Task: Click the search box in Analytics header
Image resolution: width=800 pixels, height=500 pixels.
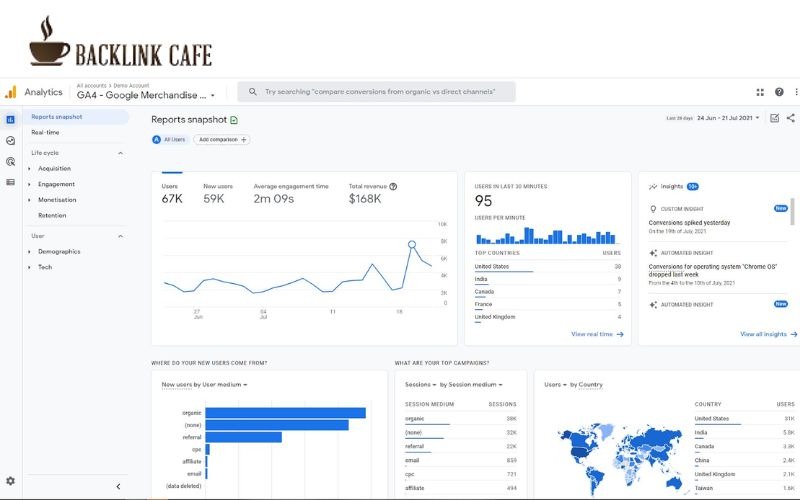Action: click(377, 92)
